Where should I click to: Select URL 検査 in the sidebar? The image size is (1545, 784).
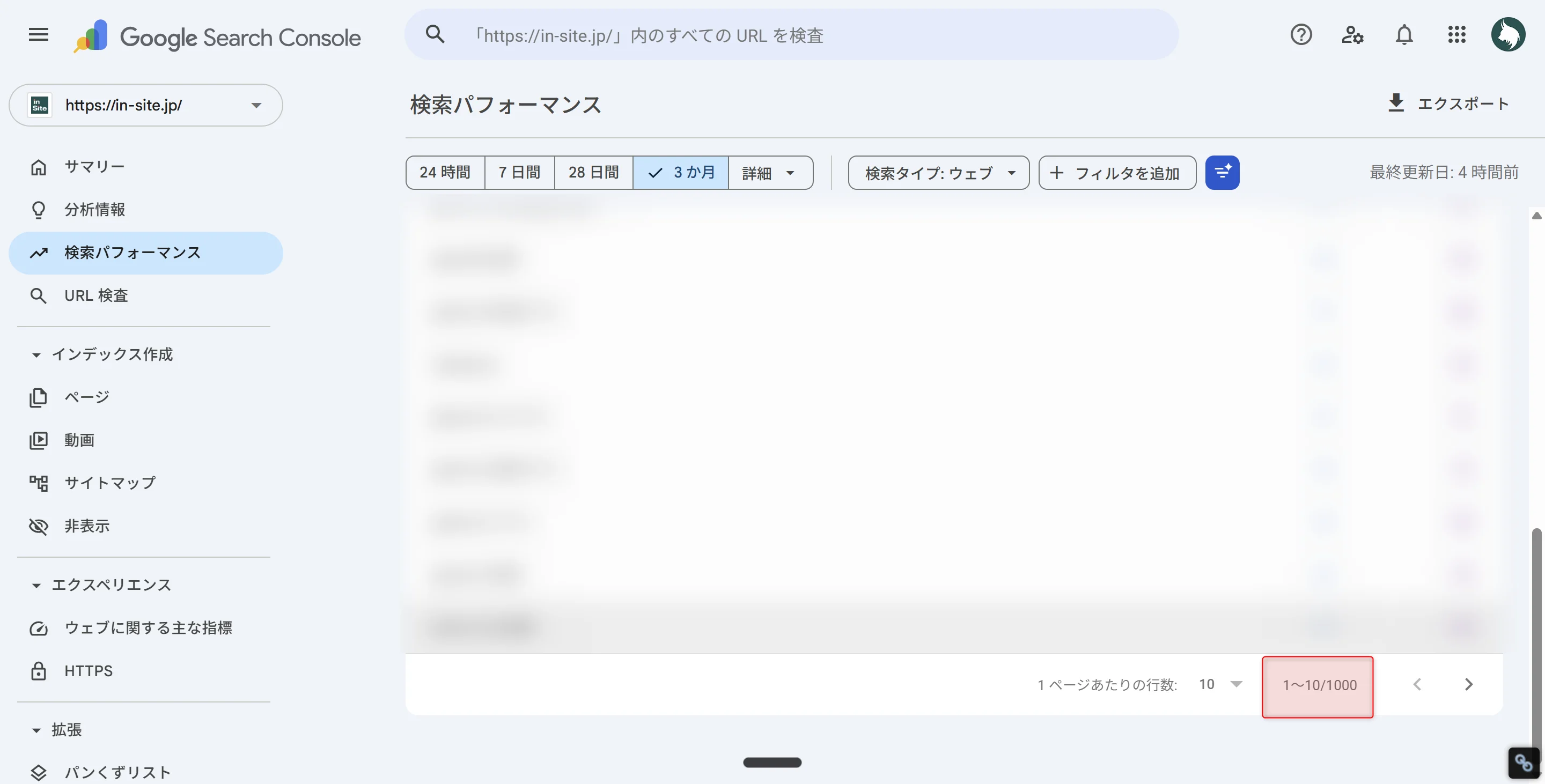pos(96,295)
